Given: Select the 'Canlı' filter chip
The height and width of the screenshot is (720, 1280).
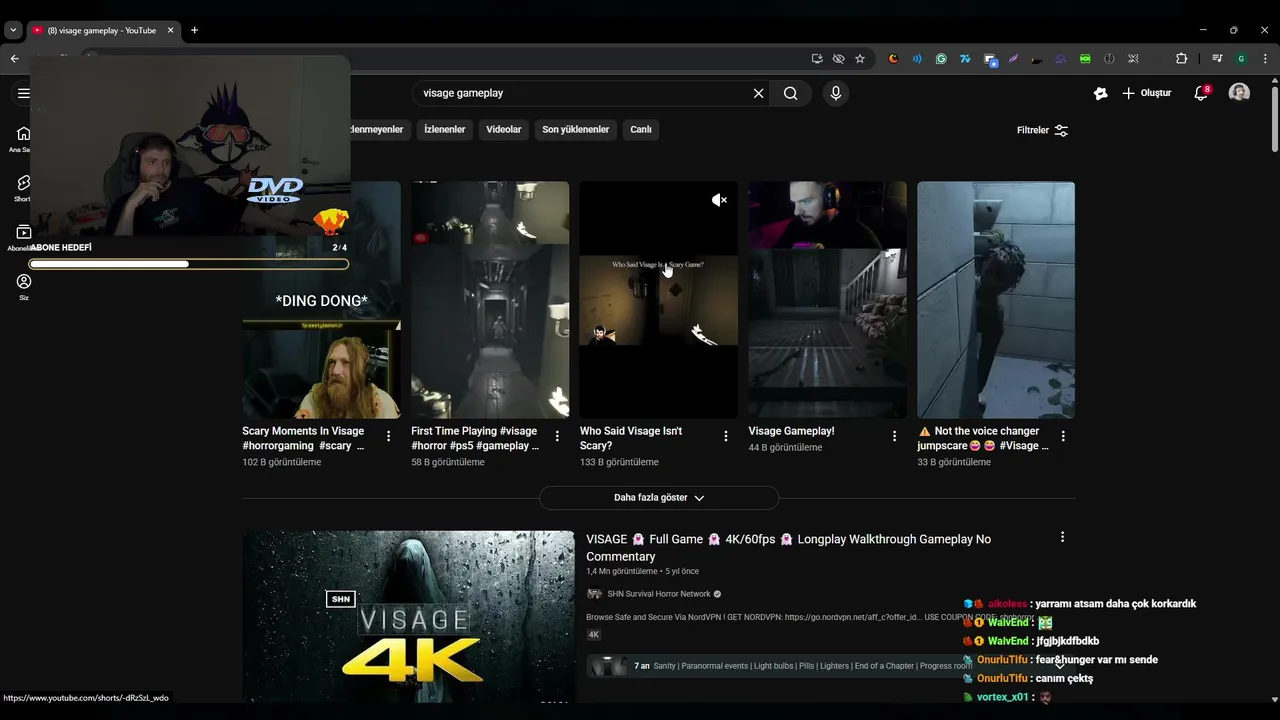Looking at the screenshot, I should (x=641, y=129).
